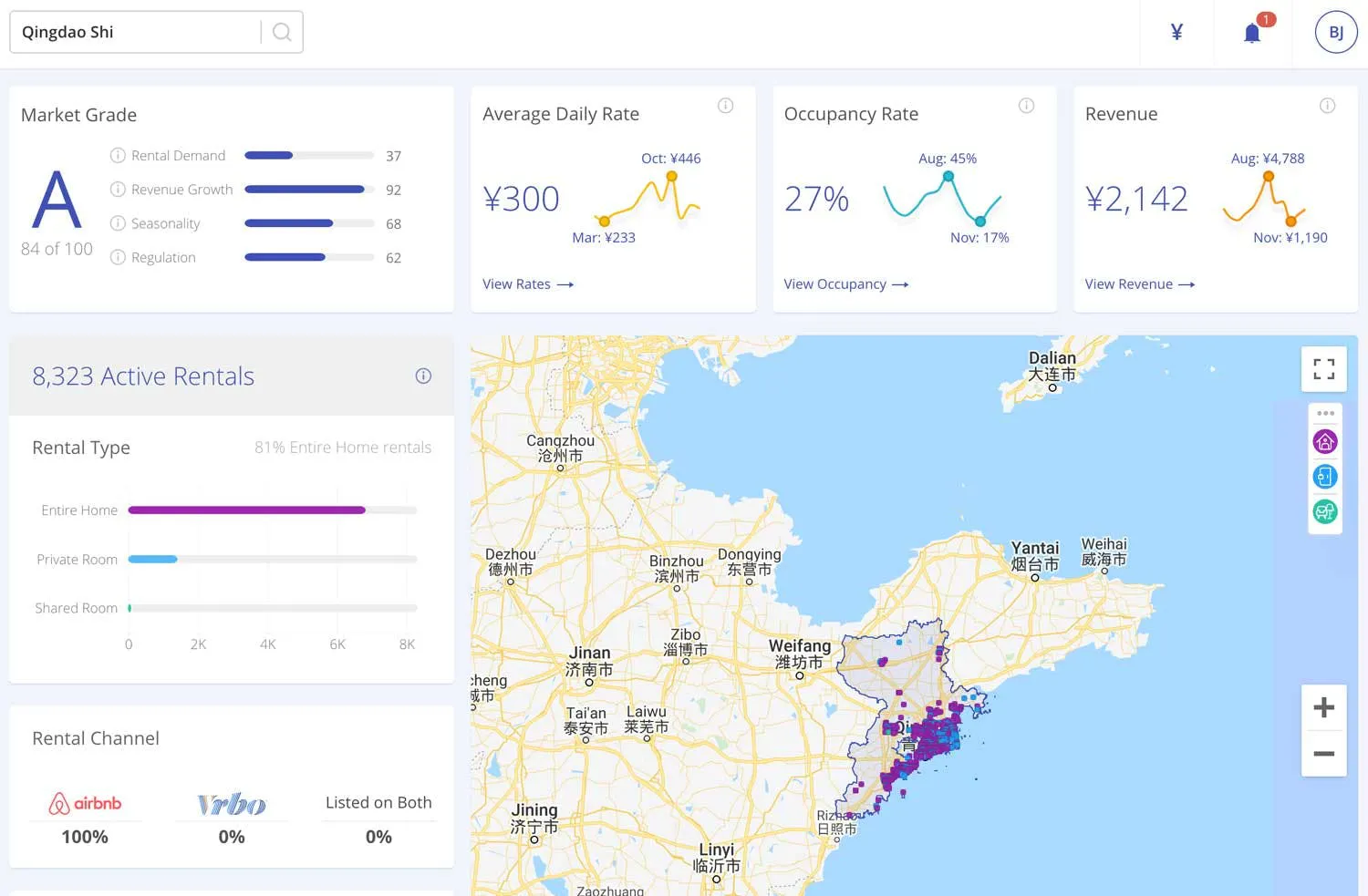Show info for Revenue Growth
This screenshot has height=896, width=1368.
click(118, 190)
